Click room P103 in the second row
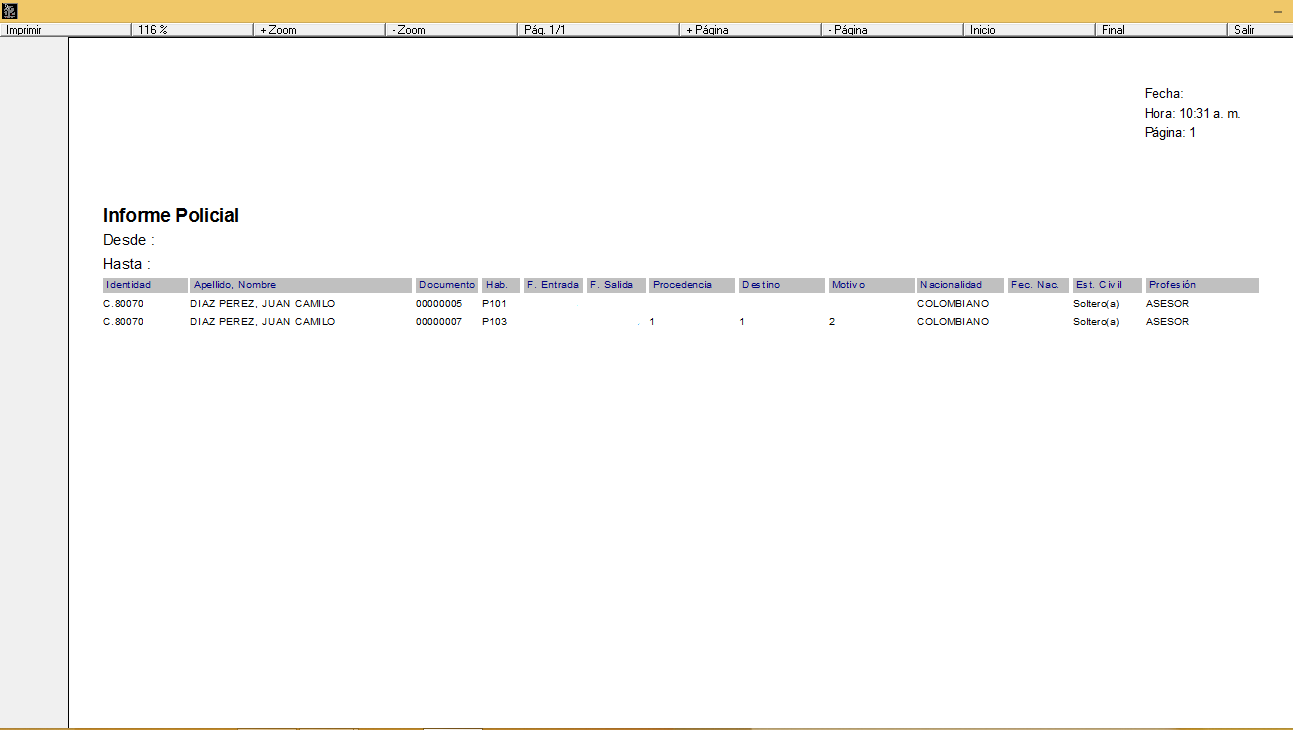 (x=494, y=322)
